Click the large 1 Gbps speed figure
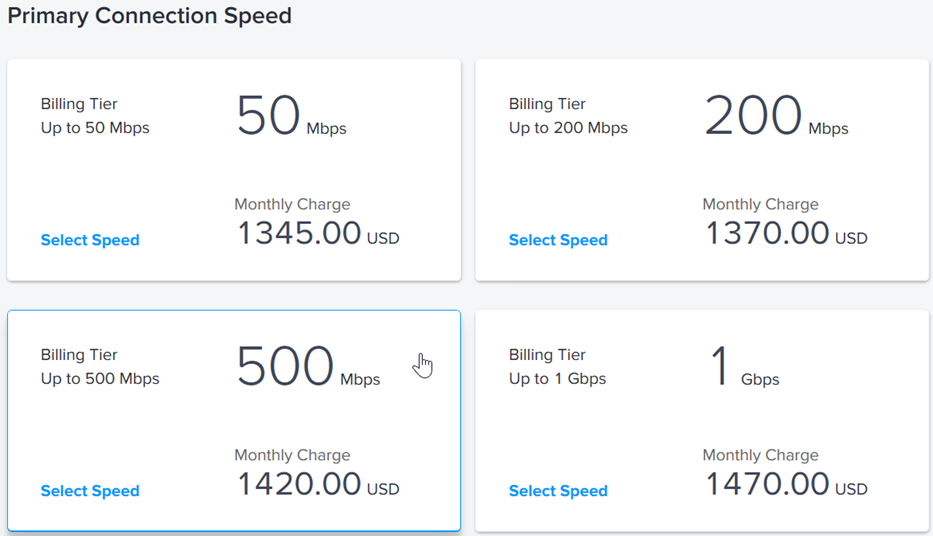The width and height of the screenshot is (933, 536). [x=745, y=366]
